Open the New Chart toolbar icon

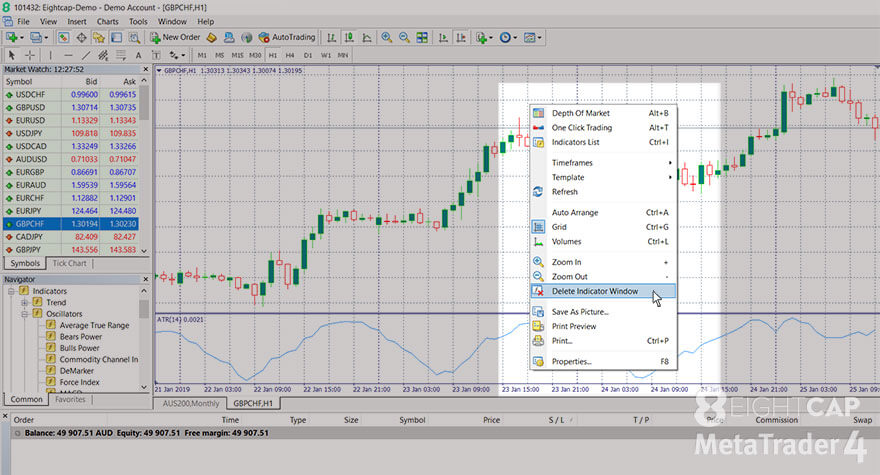(11, 38)
